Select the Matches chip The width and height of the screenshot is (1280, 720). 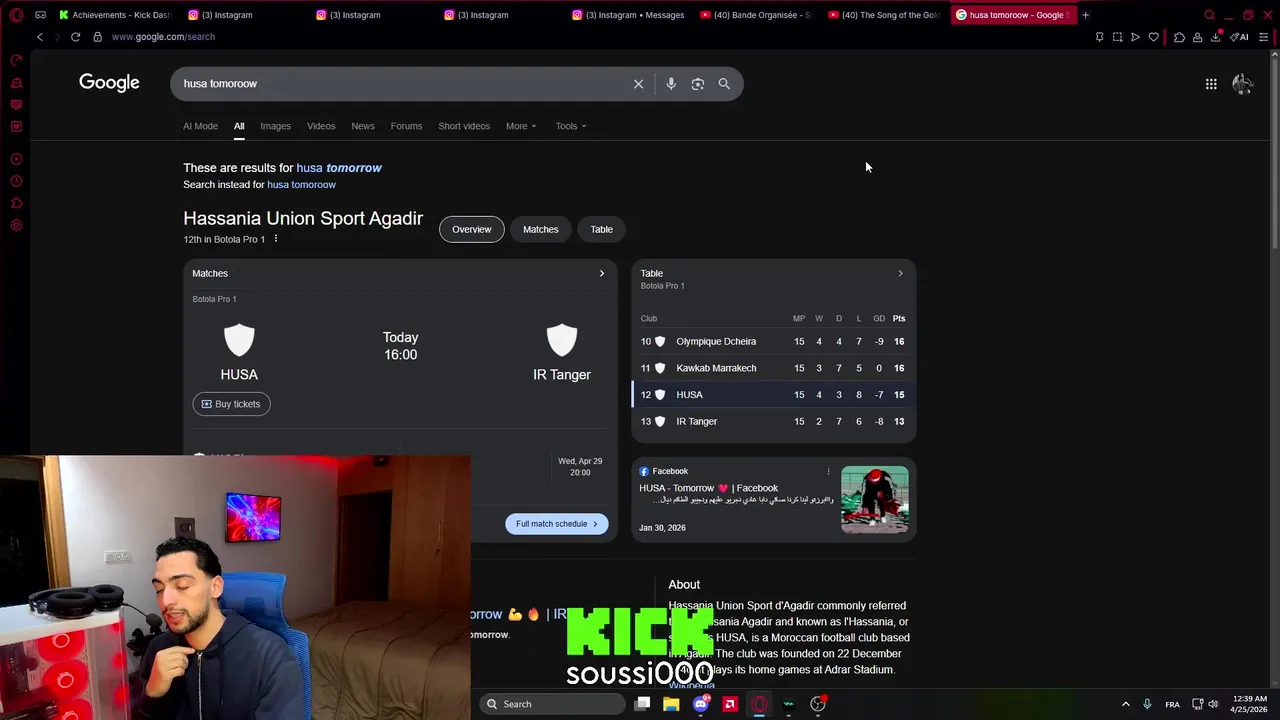[541, 229]
